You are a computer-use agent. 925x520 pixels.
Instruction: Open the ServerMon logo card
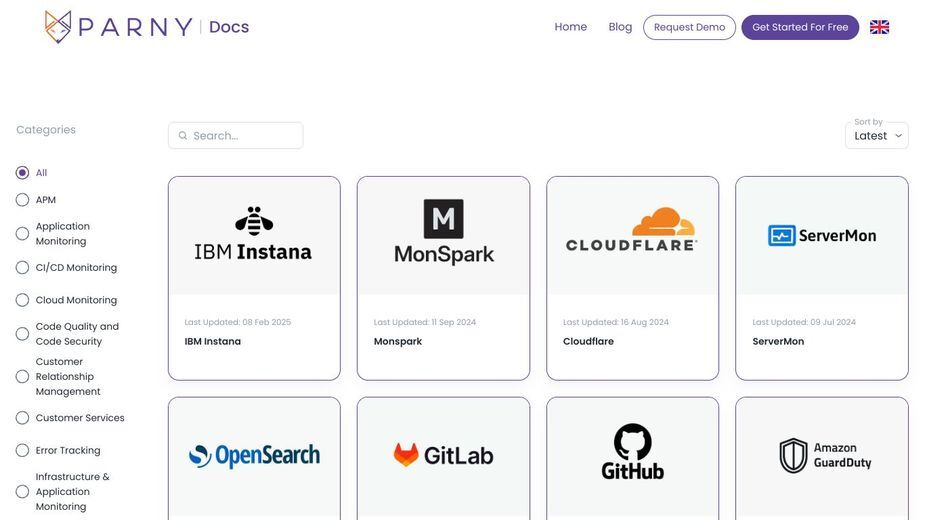[822, 236]
